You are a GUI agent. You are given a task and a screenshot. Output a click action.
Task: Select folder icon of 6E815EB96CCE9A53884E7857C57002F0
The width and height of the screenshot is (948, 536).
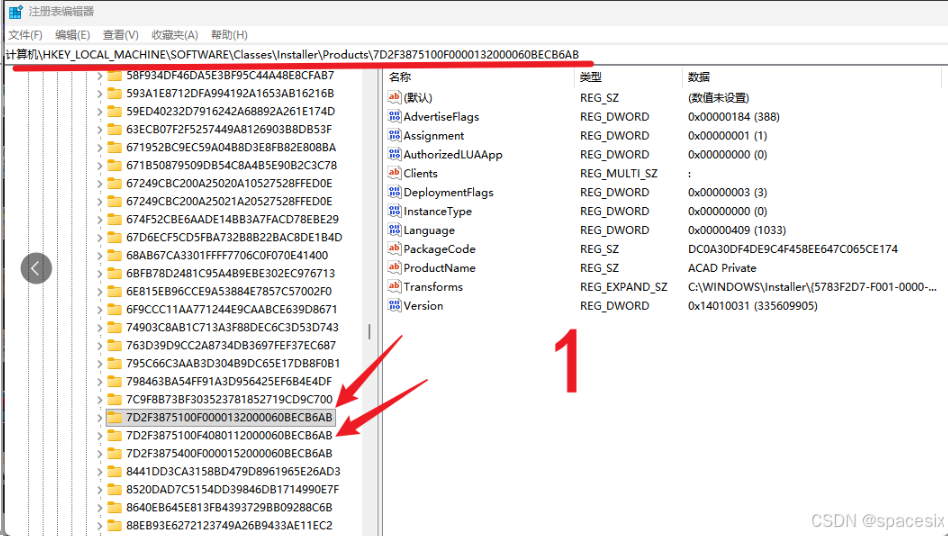coord(114,291)
